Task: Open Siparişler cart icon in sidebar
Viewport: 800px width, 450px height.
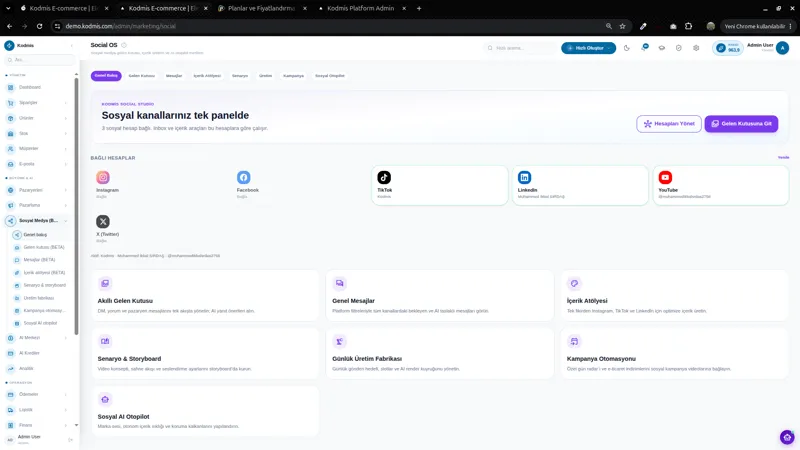Action: coord(10,103)
